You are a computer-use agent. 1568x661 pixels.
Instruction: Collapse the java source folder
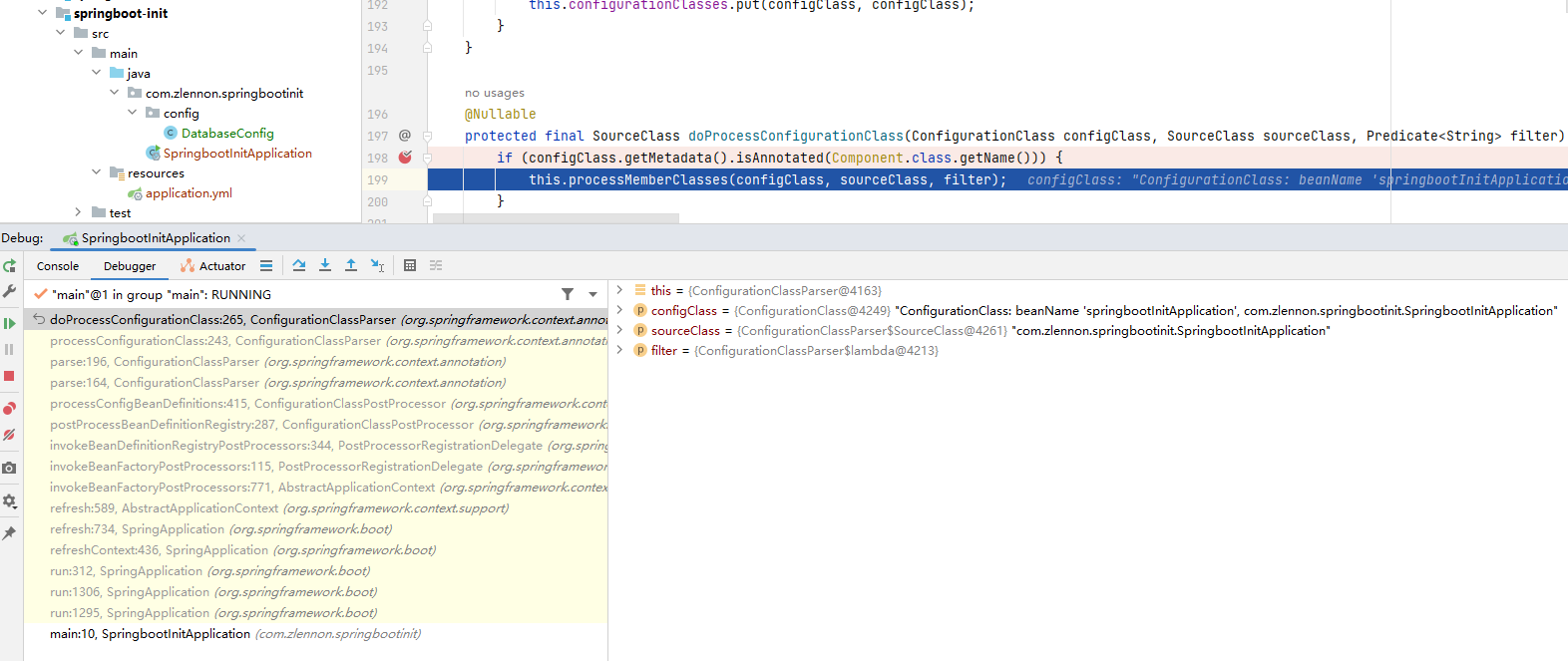coord(96,73)
